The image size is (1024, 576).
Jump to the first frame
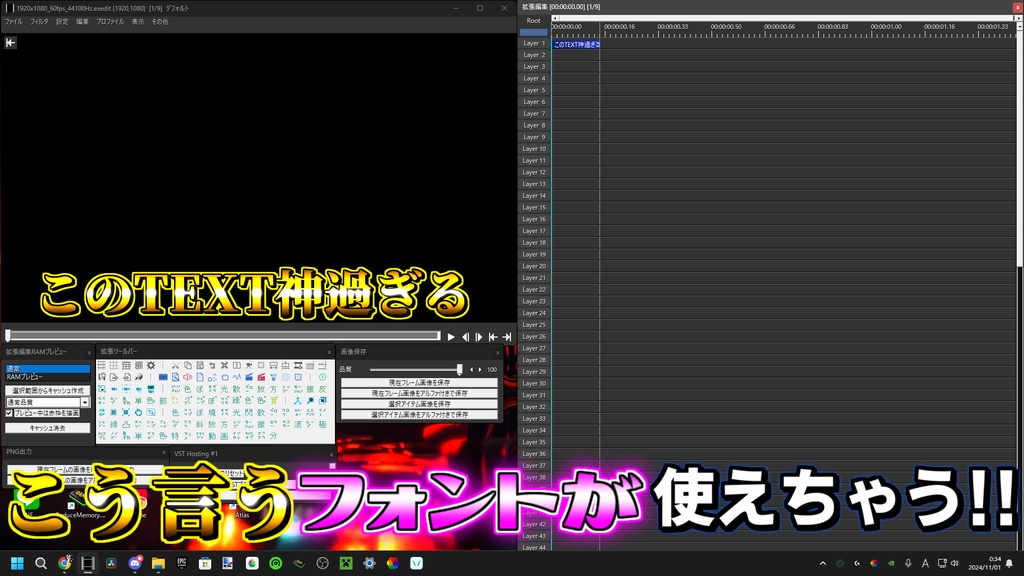[493, 337]
